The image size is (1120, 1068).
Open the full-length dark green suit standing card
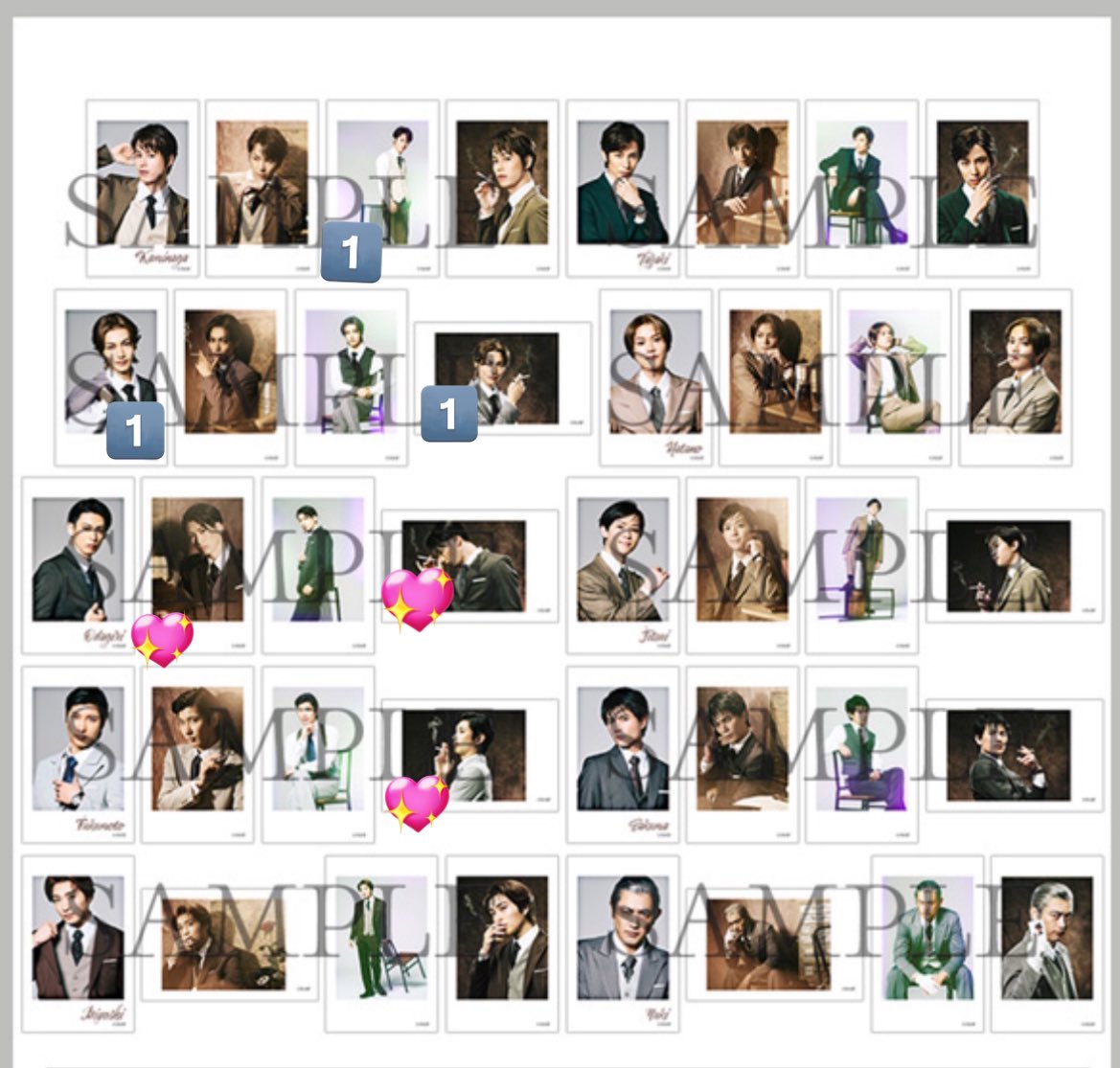pos(319,565)
